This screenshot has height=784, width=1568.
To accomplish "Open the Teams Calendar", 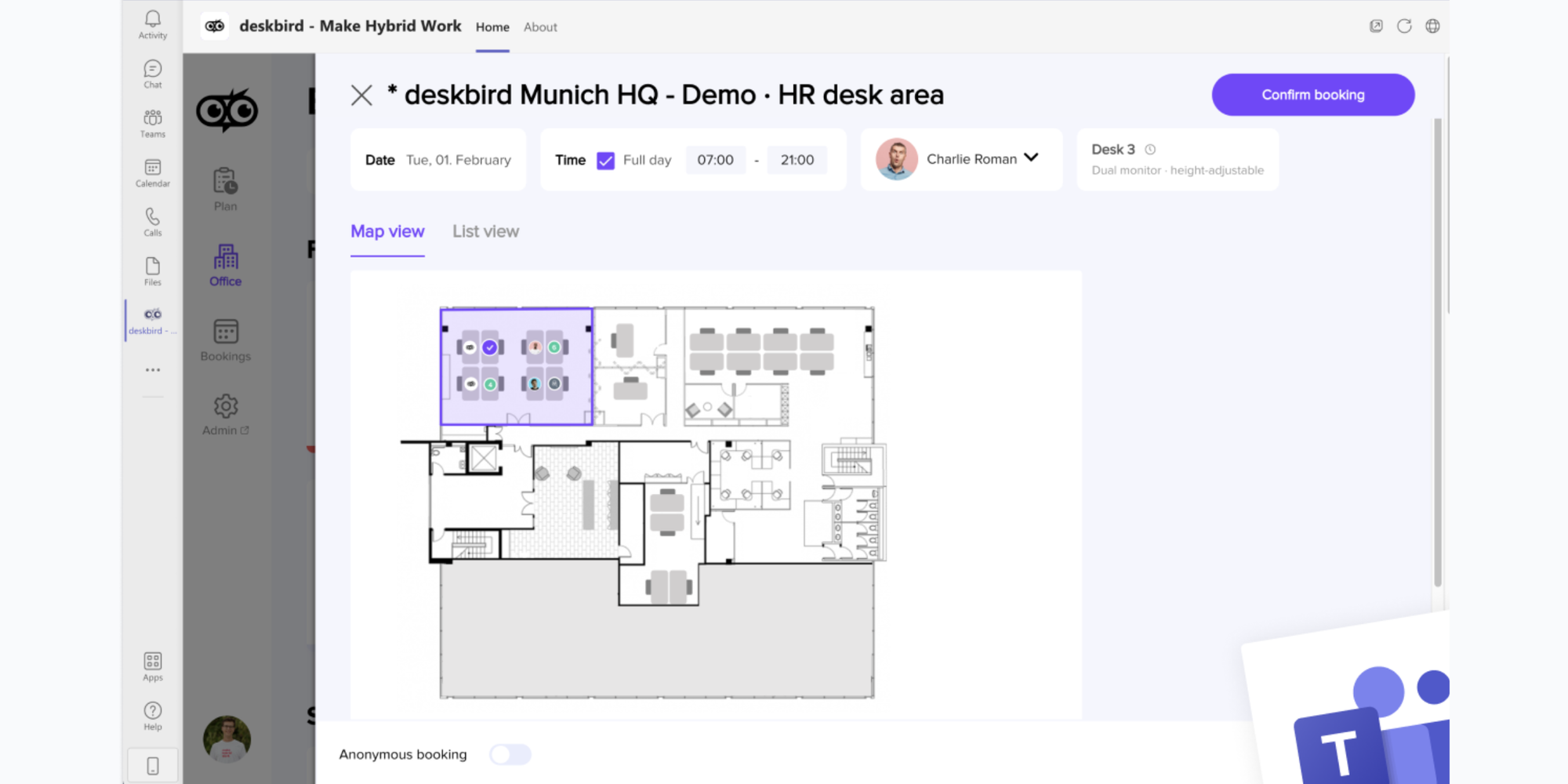I will coord(153,173).
